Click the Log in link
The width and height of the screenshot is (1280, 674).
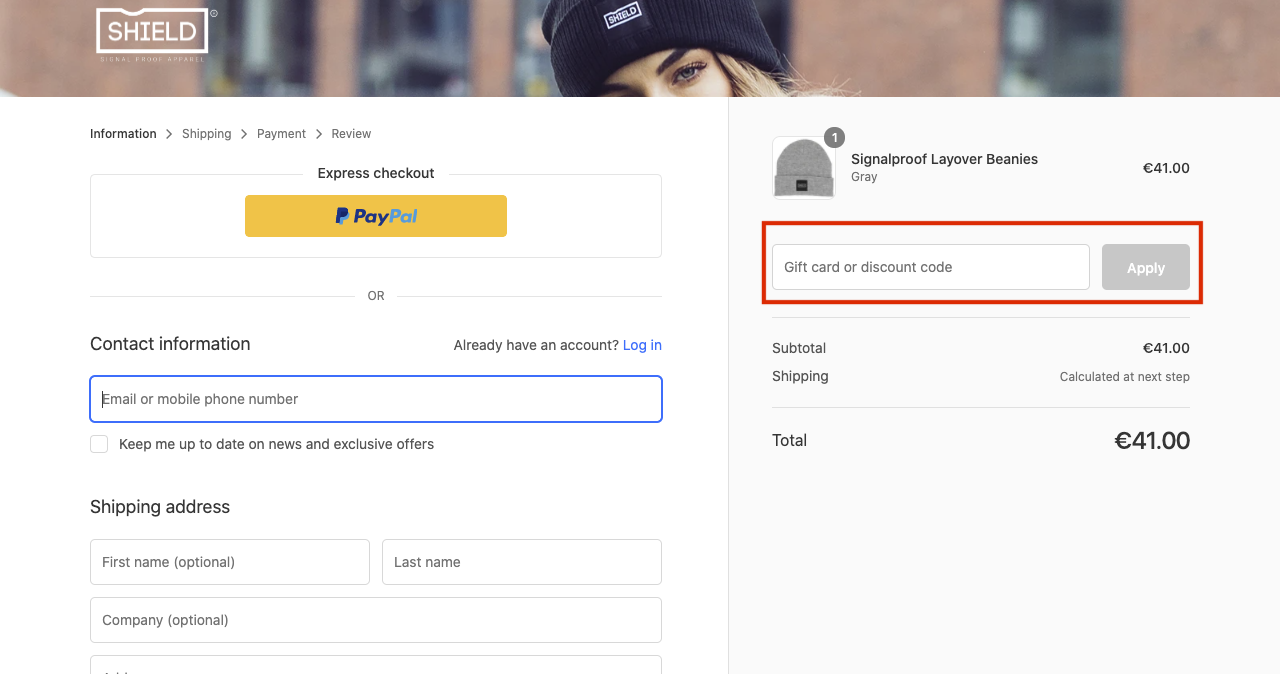(x=642, y=345)
